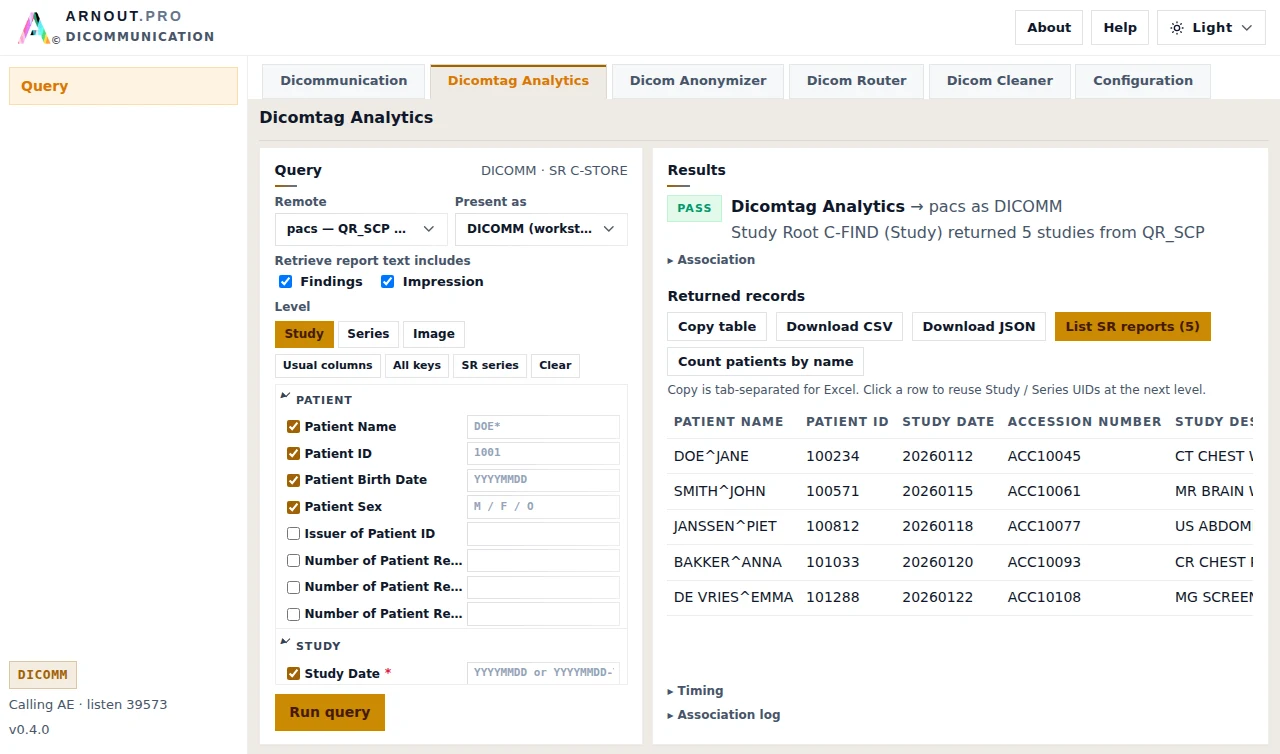Screen dimensions: 1280x754
Task: Click patient ID 100571
Action: click(x=833, y=491)
